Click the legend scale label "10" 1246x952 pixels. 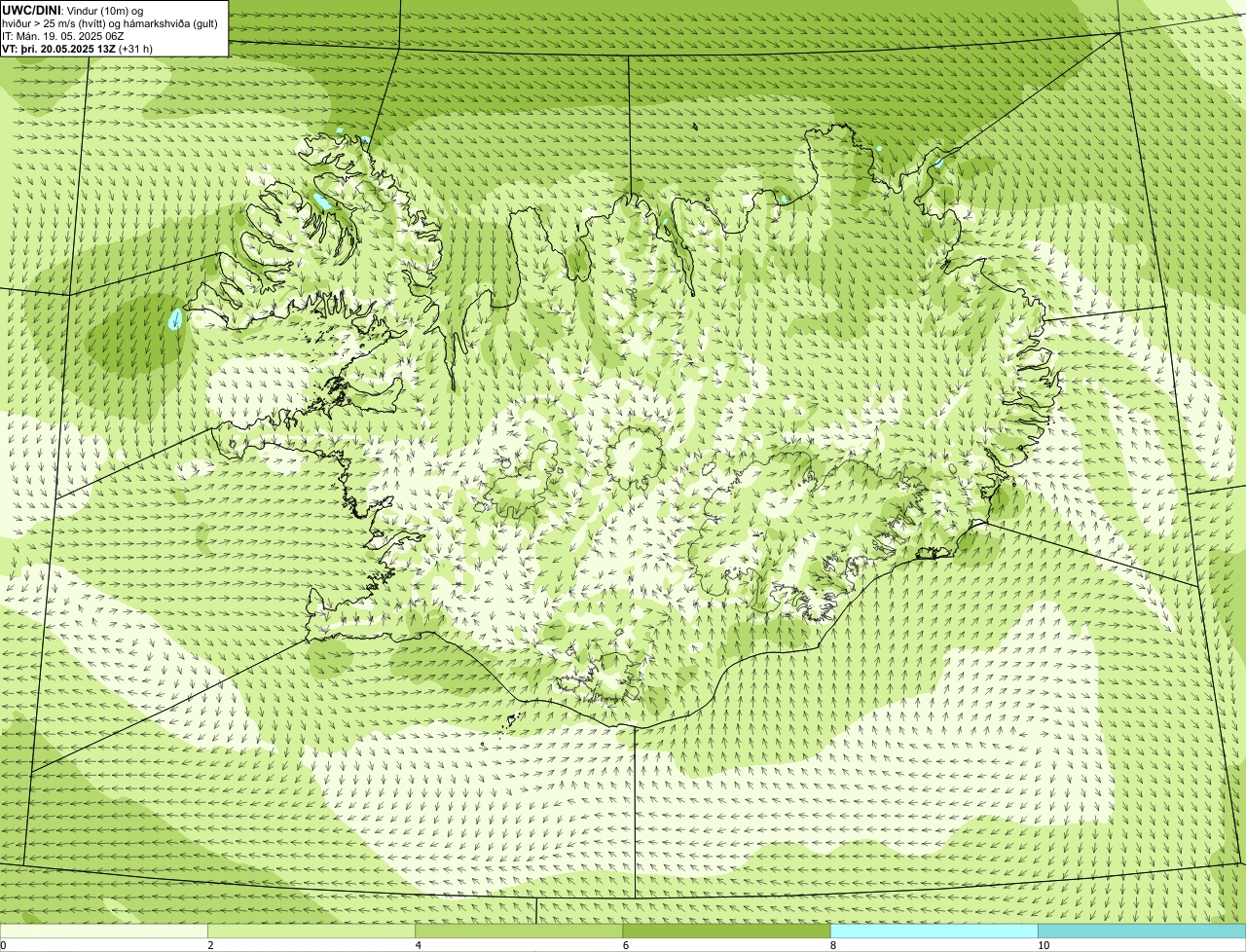(x=1044, y=945)
